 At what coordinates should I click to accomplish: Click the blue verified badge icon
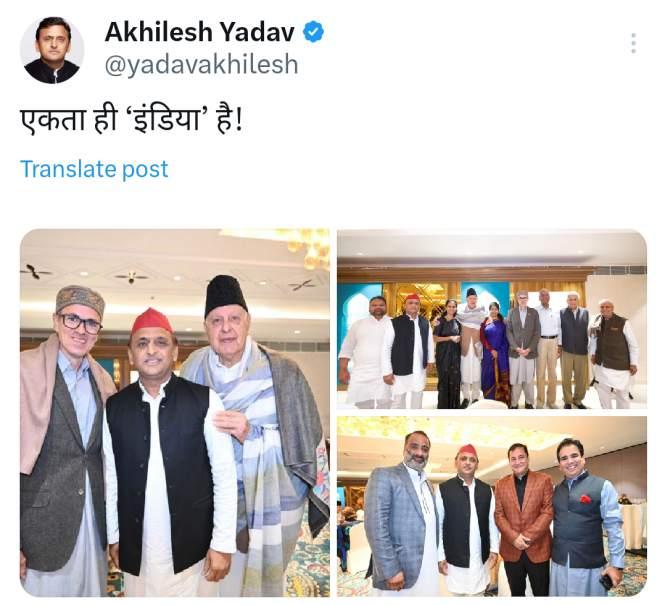click(x=313, y=32)
